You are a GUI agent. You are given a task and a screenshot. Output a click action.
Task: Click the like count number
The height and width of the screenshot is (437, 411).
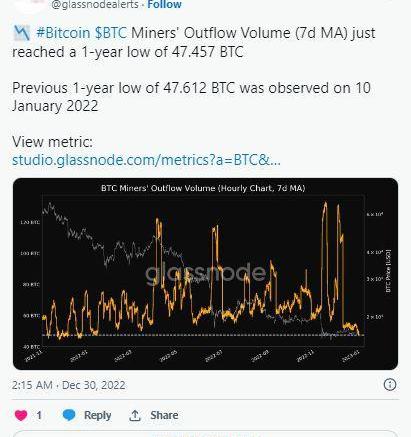coord(39,415)
